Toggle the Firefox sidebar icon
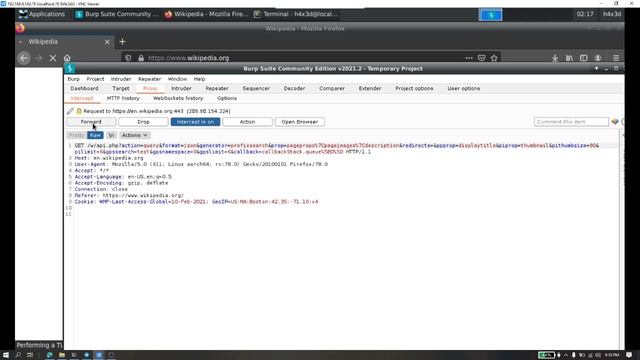Image resolution: width=640 pixels, height=360 pixels. [x=584, y=58]
